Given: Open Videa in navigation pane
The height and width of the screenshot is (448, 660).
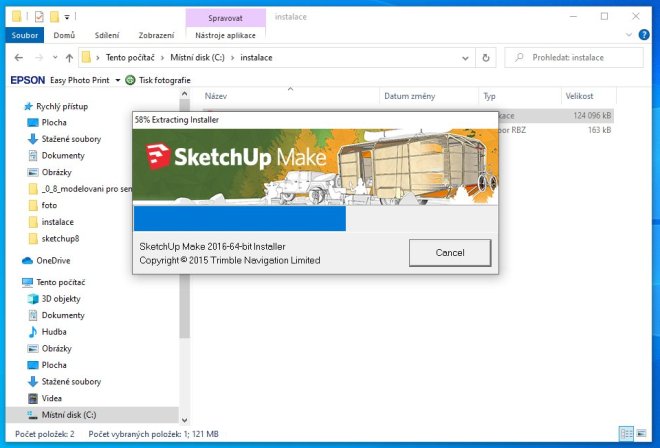Looking at the screenshot, I should (51, 398).
